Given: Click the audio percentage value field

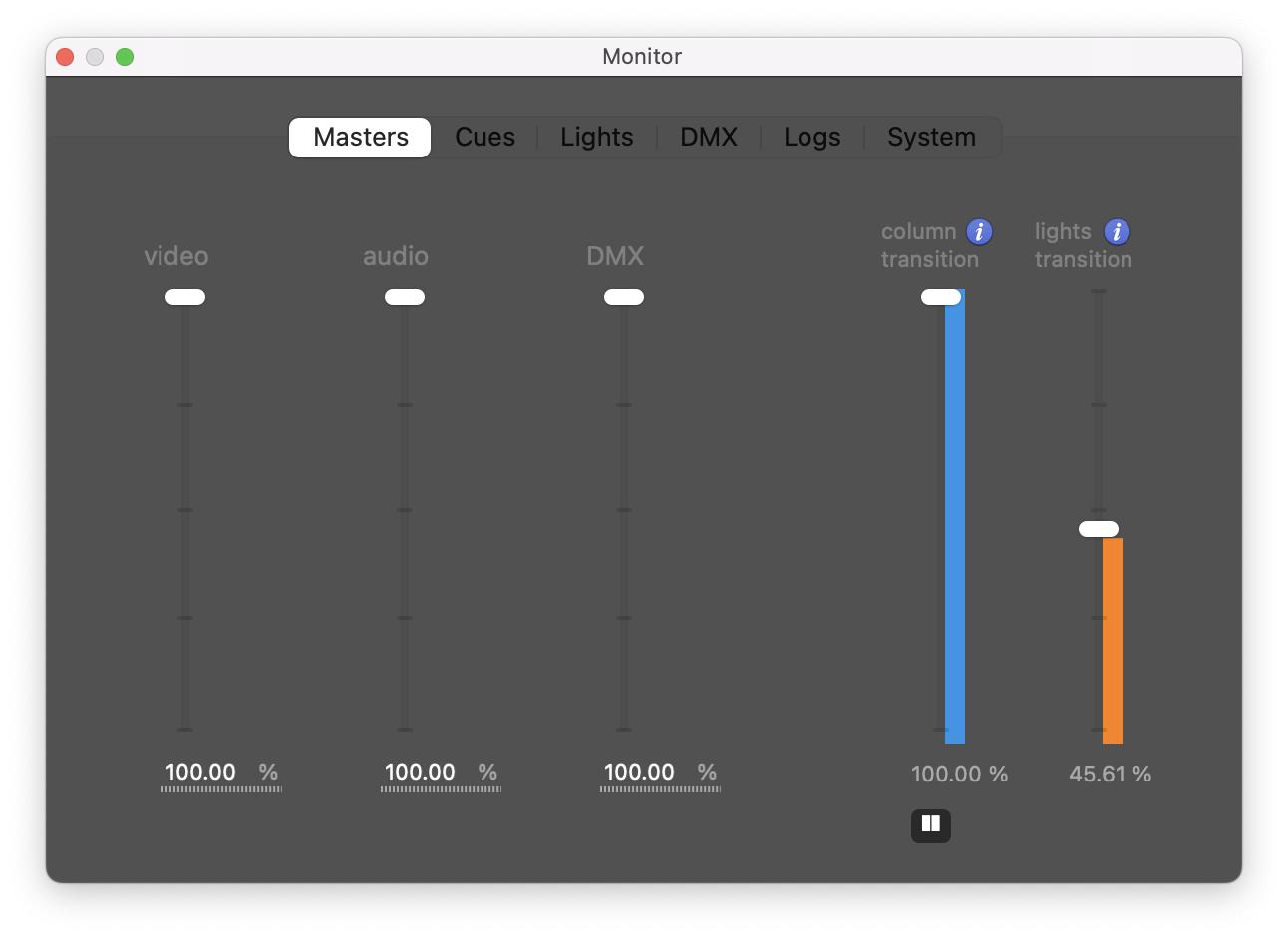Looking at the screenshot, I should point(421,773).
